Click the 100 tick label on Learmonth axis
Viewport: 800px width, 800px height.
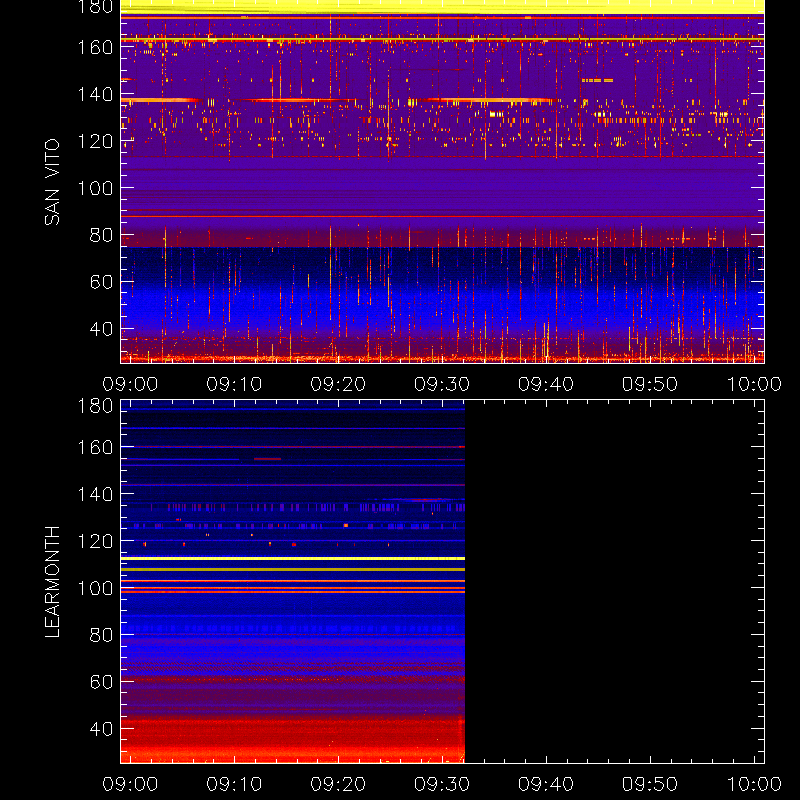[95, 588]
